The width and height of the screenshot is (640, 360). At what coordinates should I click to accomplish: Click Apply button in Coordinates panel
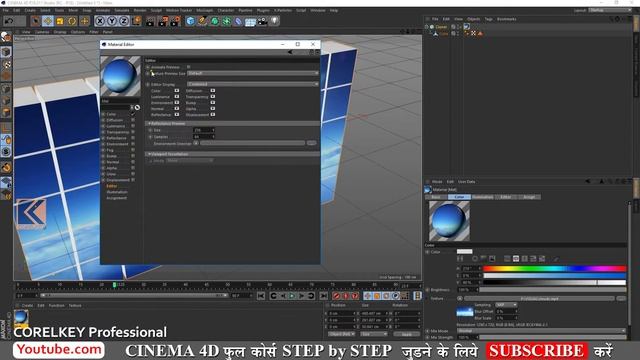click(407, 334)
